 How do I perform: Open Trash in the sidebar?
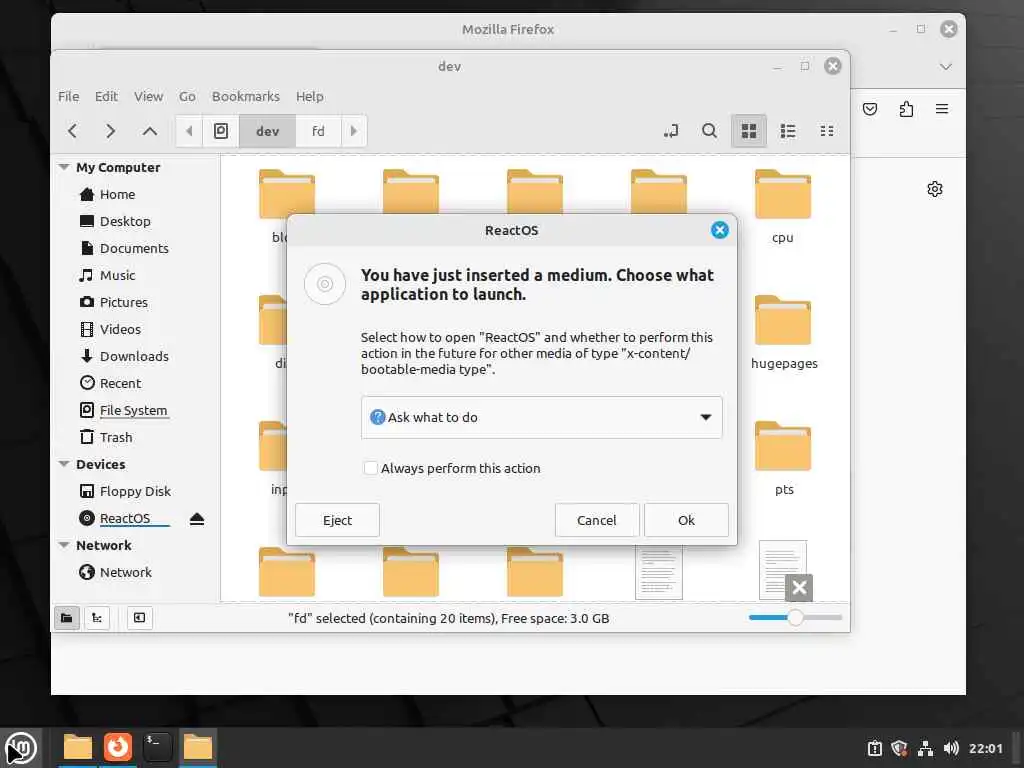116,438
